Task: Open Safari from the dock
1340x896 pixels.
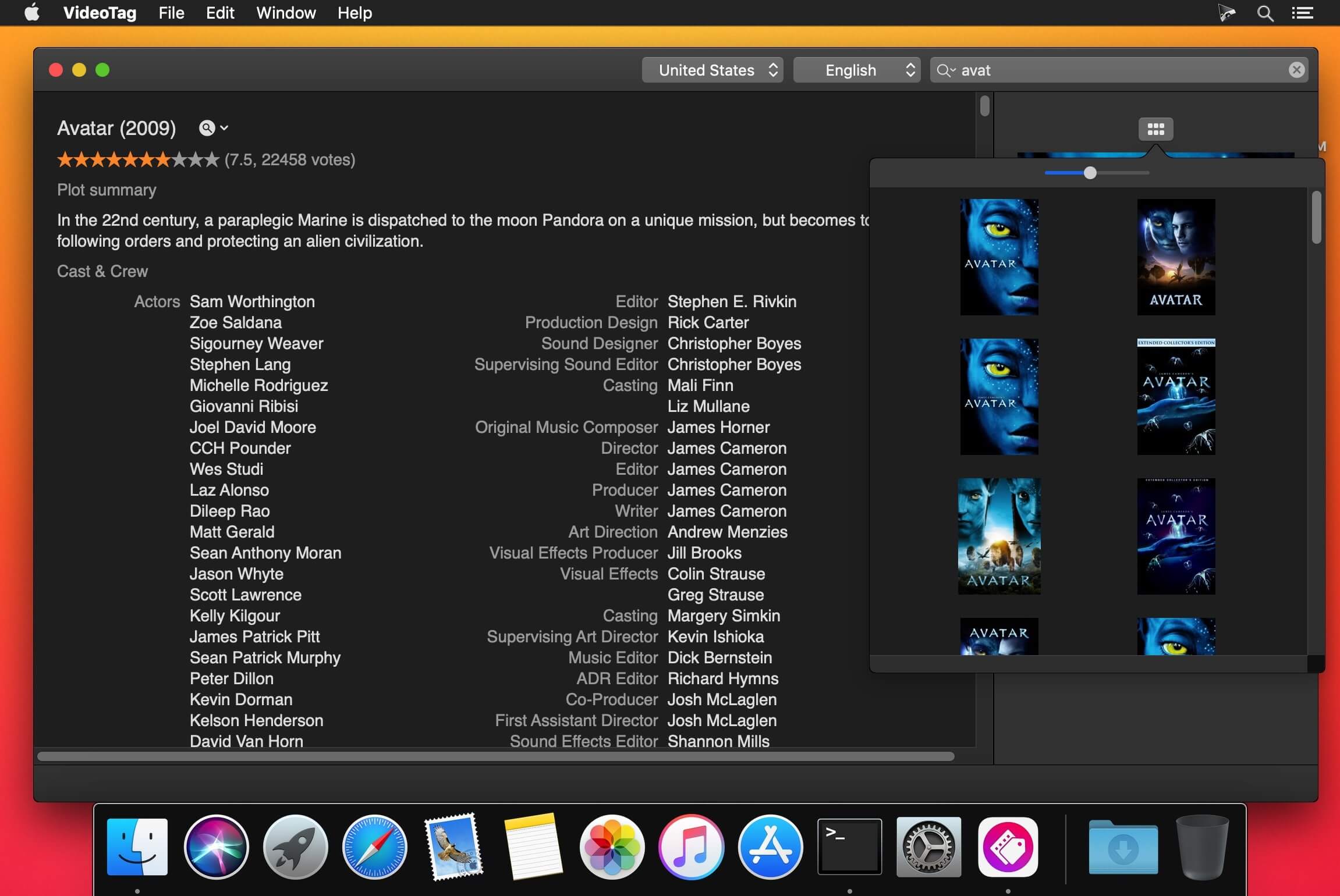Action: pos(374,847)
